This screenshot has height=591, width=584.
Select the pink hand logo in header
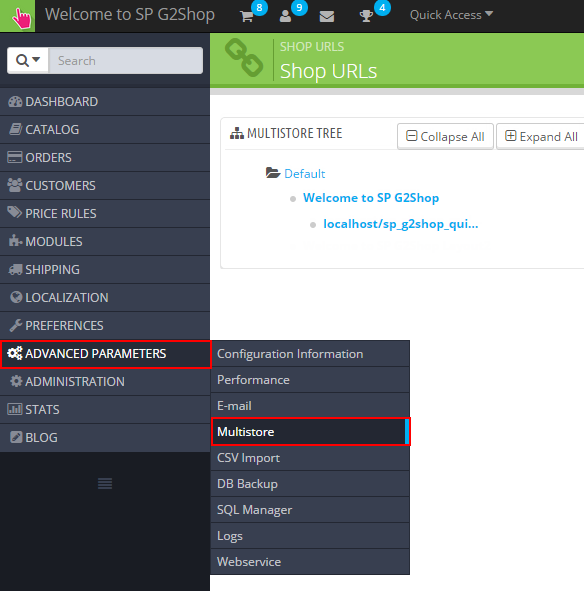17,16
